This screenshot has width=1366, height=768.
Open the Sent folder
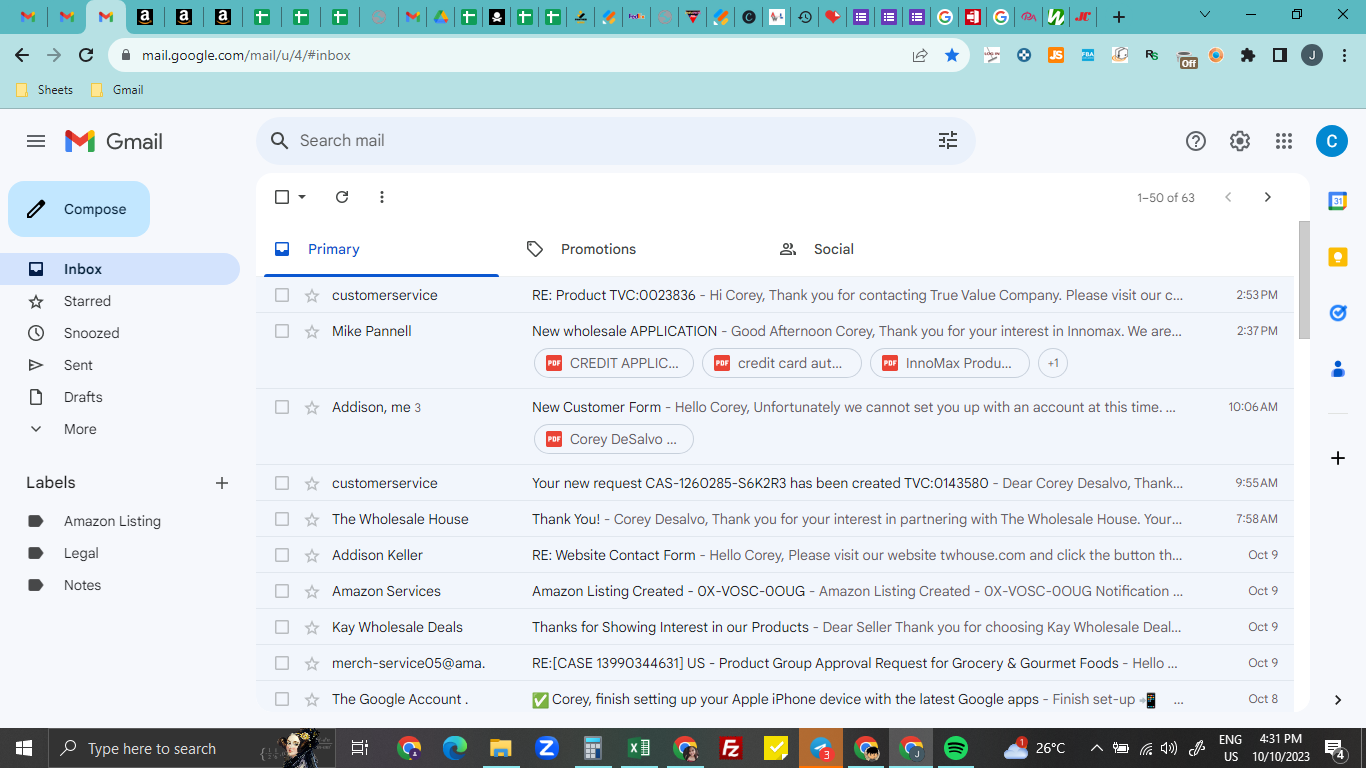pos(120,365)
